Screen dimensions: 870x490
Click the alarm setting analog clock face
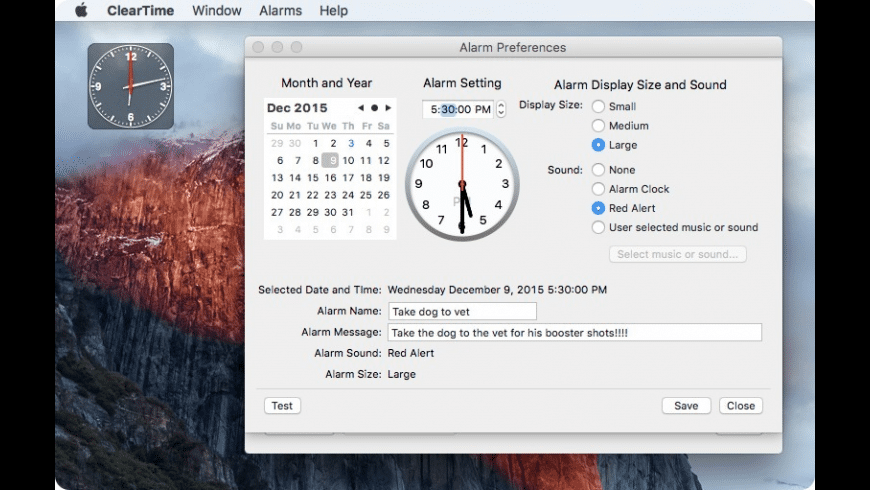[x=462, y=185]
